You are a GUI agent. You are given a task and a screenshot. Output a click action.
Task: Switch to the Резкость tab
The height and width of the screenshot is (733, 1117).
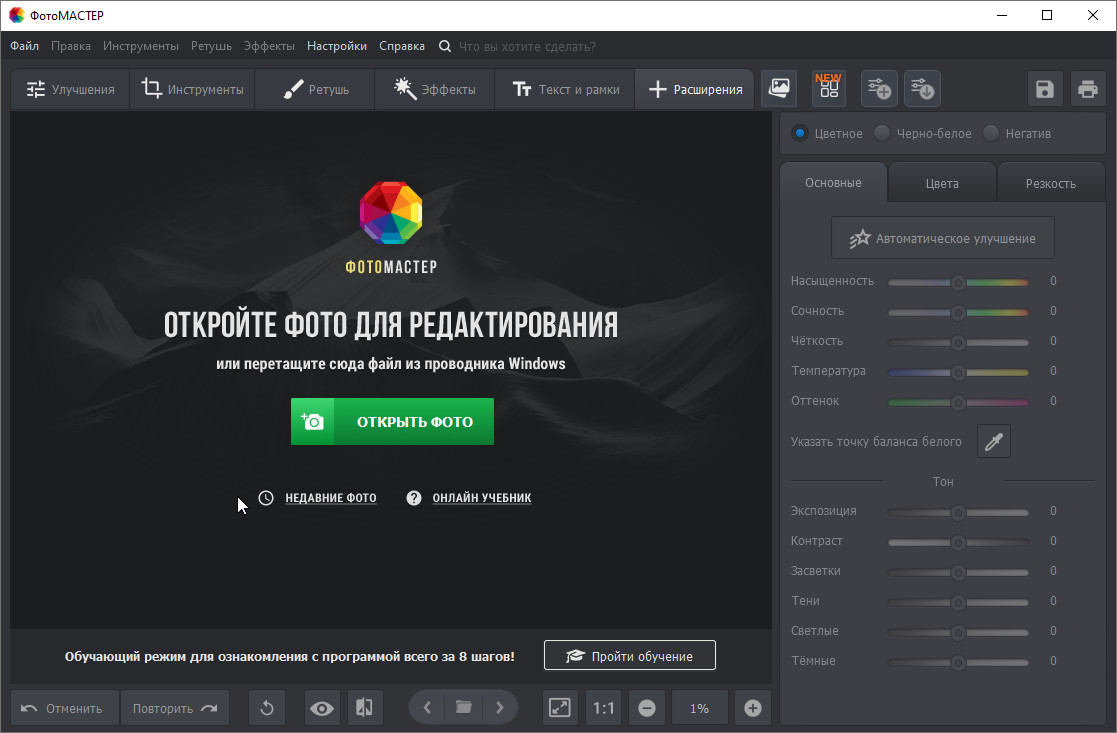pyautogui.click(x=1050, y=183)
